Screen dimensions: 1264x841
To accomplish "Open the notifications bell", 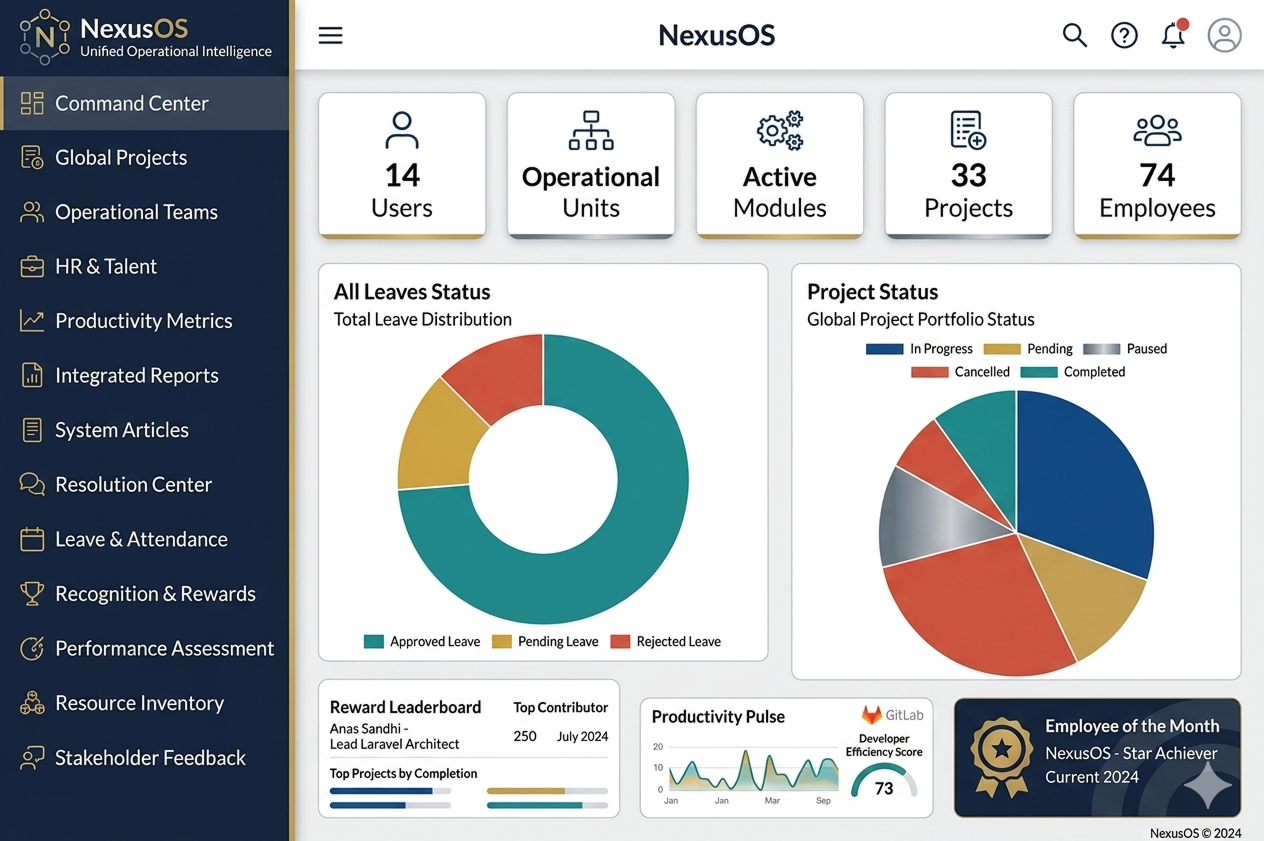I will pos(1173,36).
